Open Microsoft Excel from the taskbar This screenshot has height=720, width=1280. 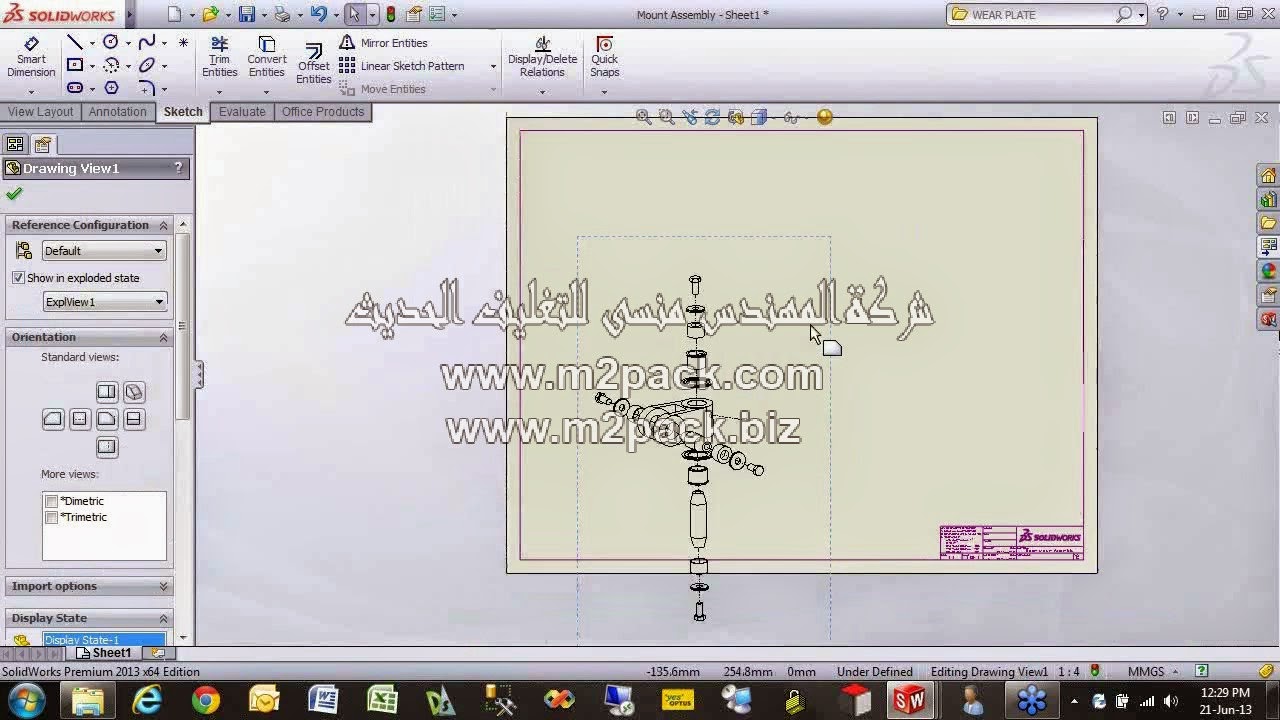(382, 700)
